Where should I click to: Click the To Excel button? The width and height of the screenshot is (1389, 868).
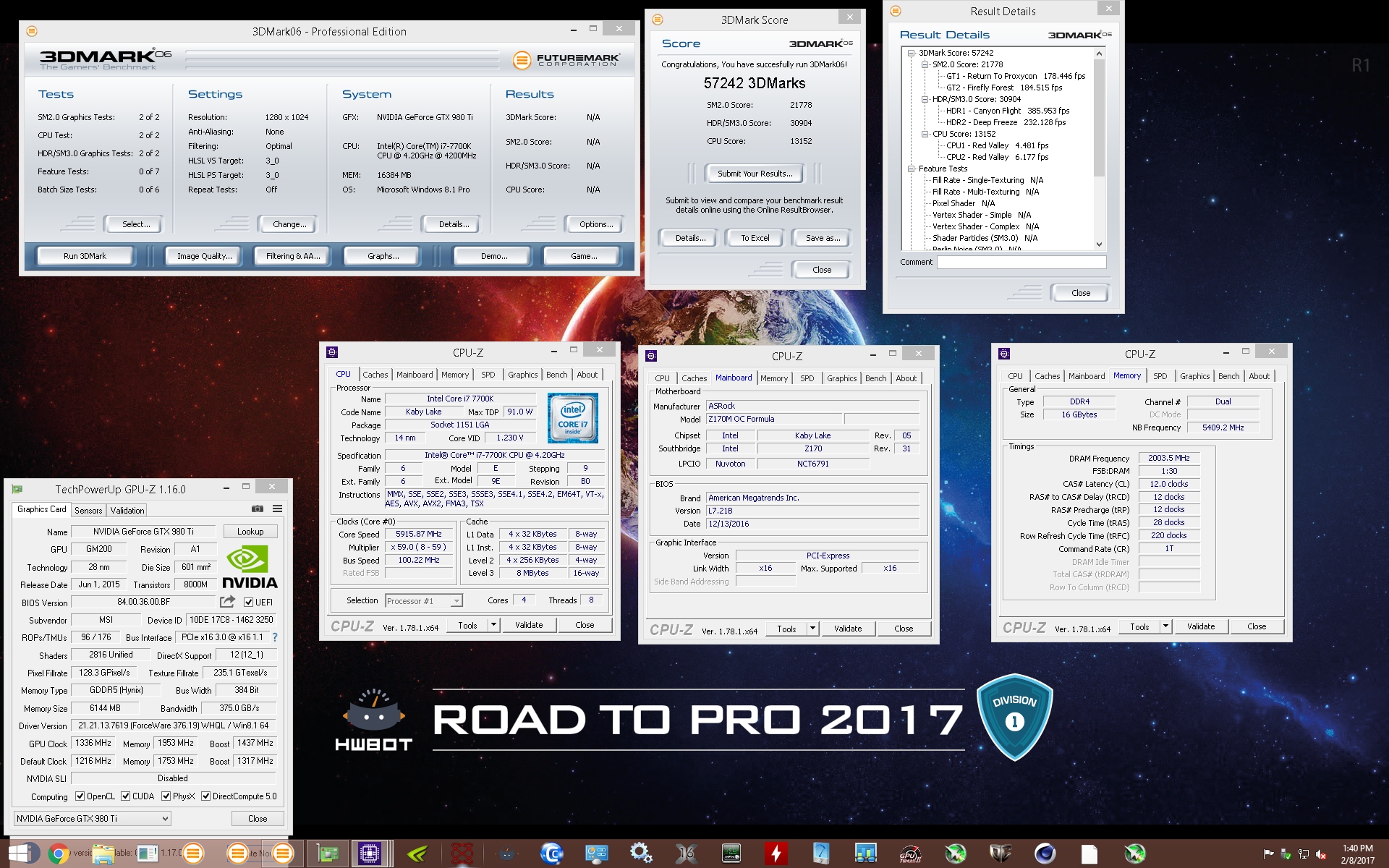coord(755,238)
